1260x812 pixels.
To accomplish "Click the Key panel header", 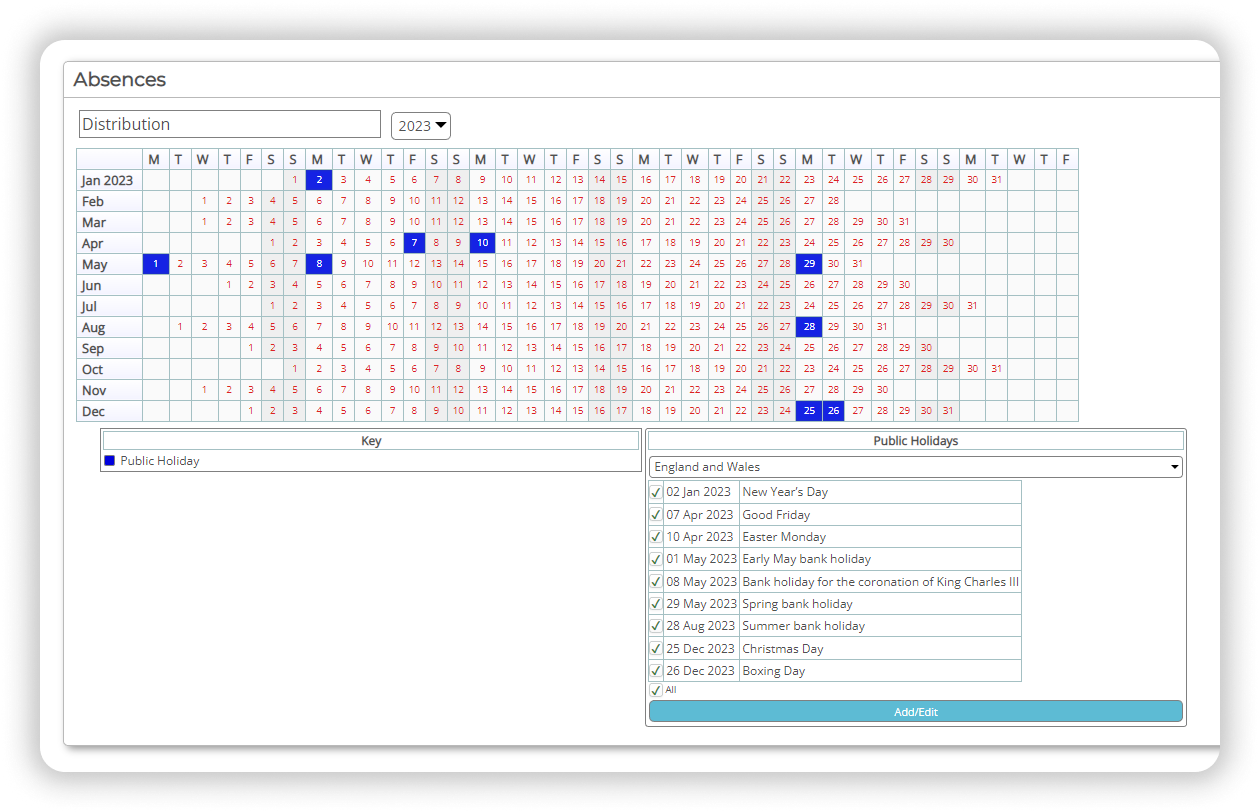I will click(x=370, y=440).
